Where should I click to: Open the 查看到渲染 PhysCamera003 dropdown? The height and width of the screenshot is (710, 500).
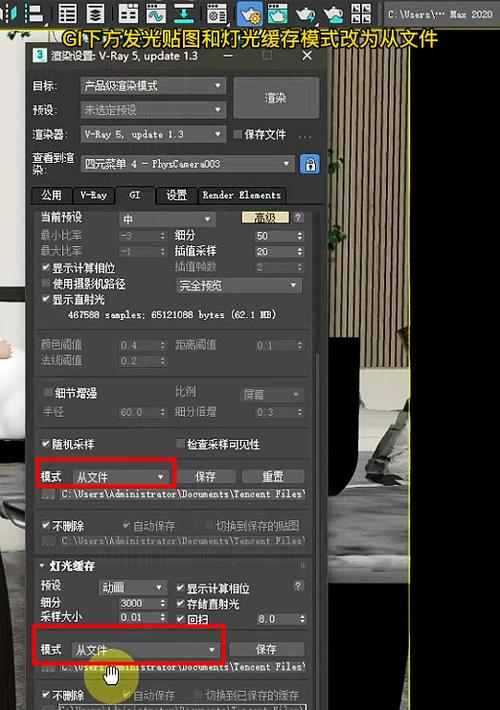pyautogui.click(x=188, y=163)
